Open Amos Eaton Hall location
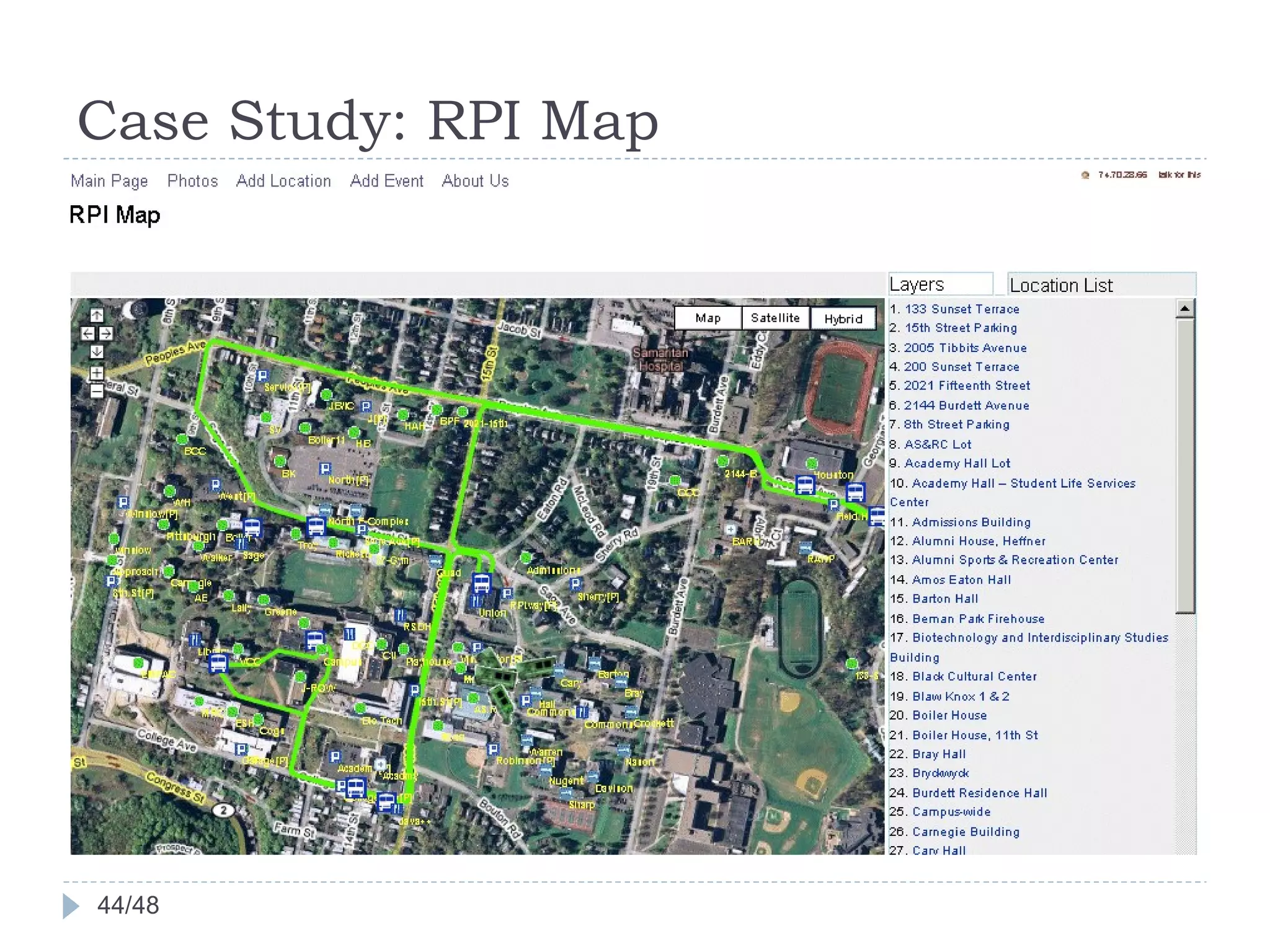This screenshot has height=952, width=1270. tap(961, 580)
